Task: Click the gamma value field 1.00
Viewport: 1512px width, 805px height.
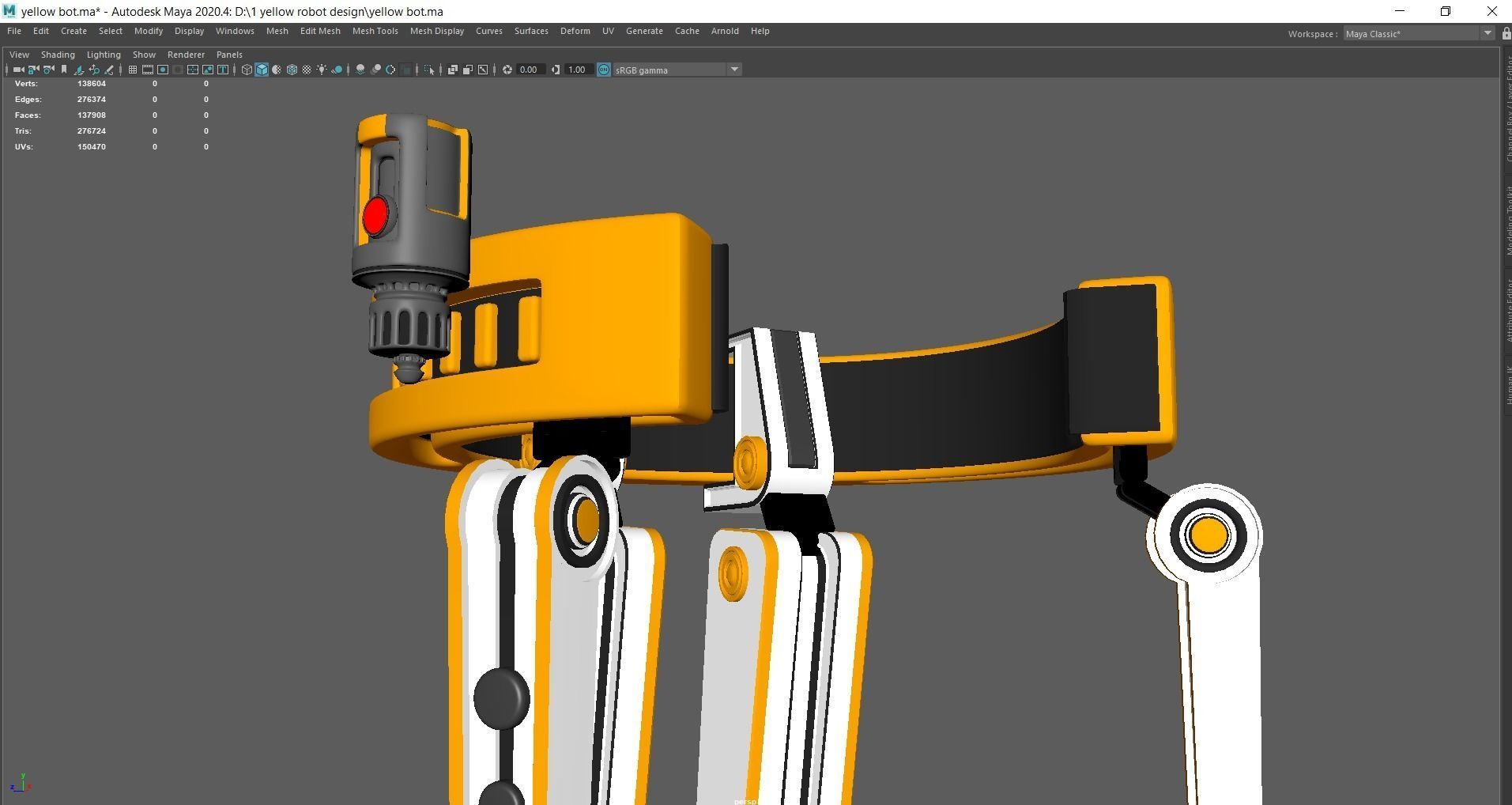Action: pyautogui.click(x=578, y=70)
